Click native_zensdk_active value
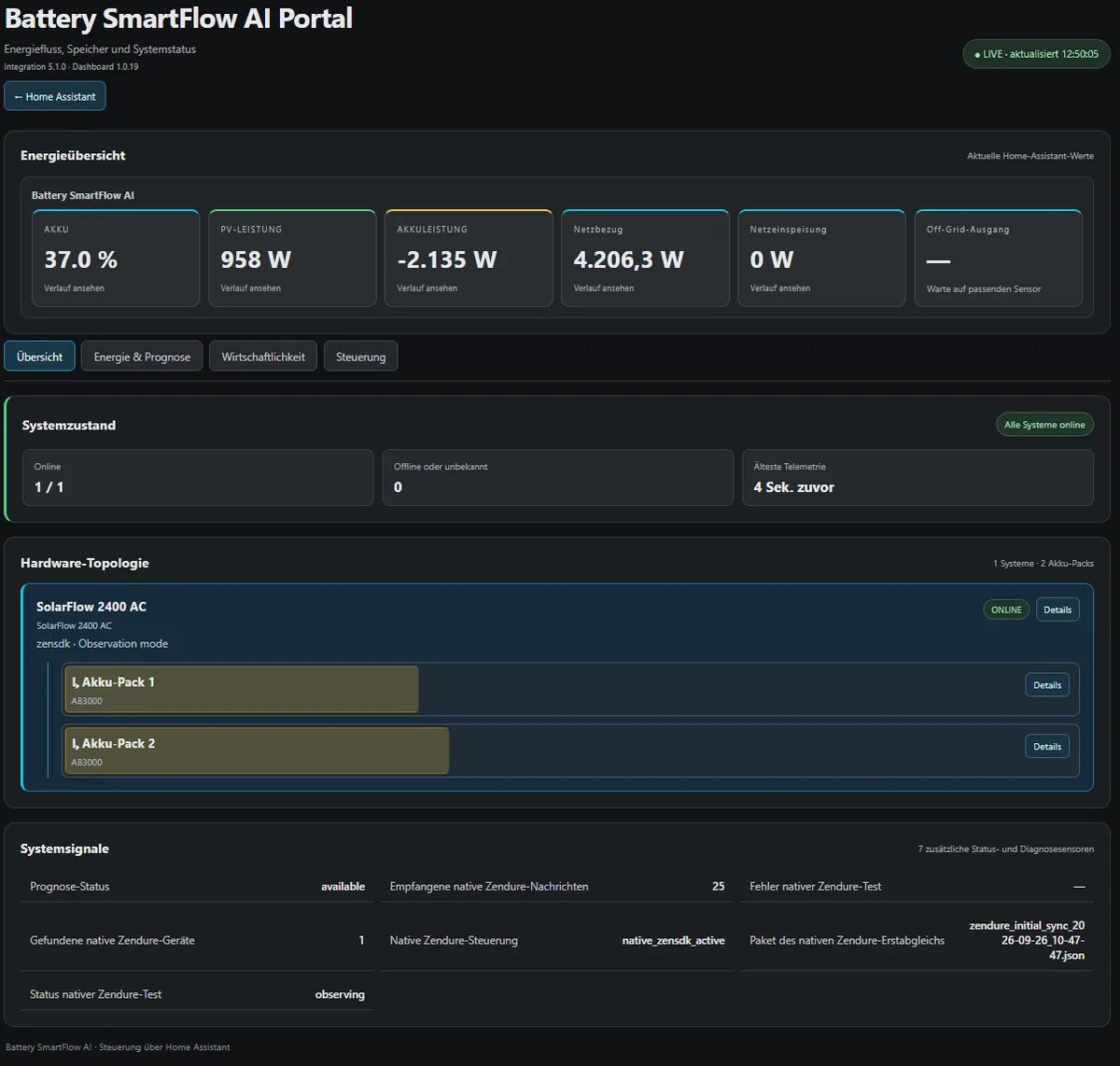The image size is (1120, 1066). tap(673, 941)
